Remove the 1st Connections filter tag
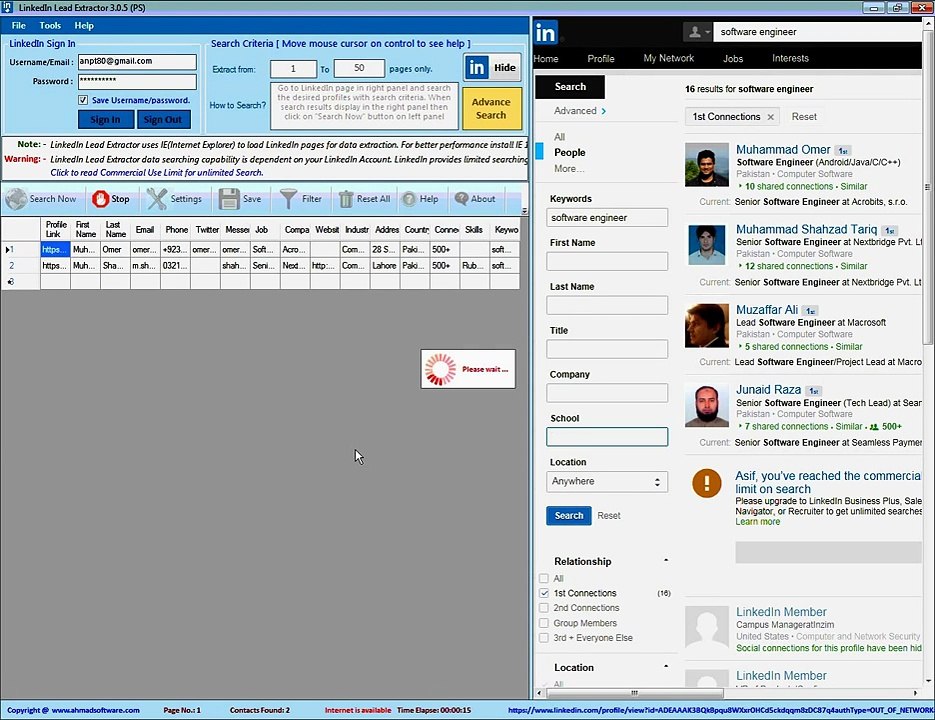 click(x=770, y=117)
